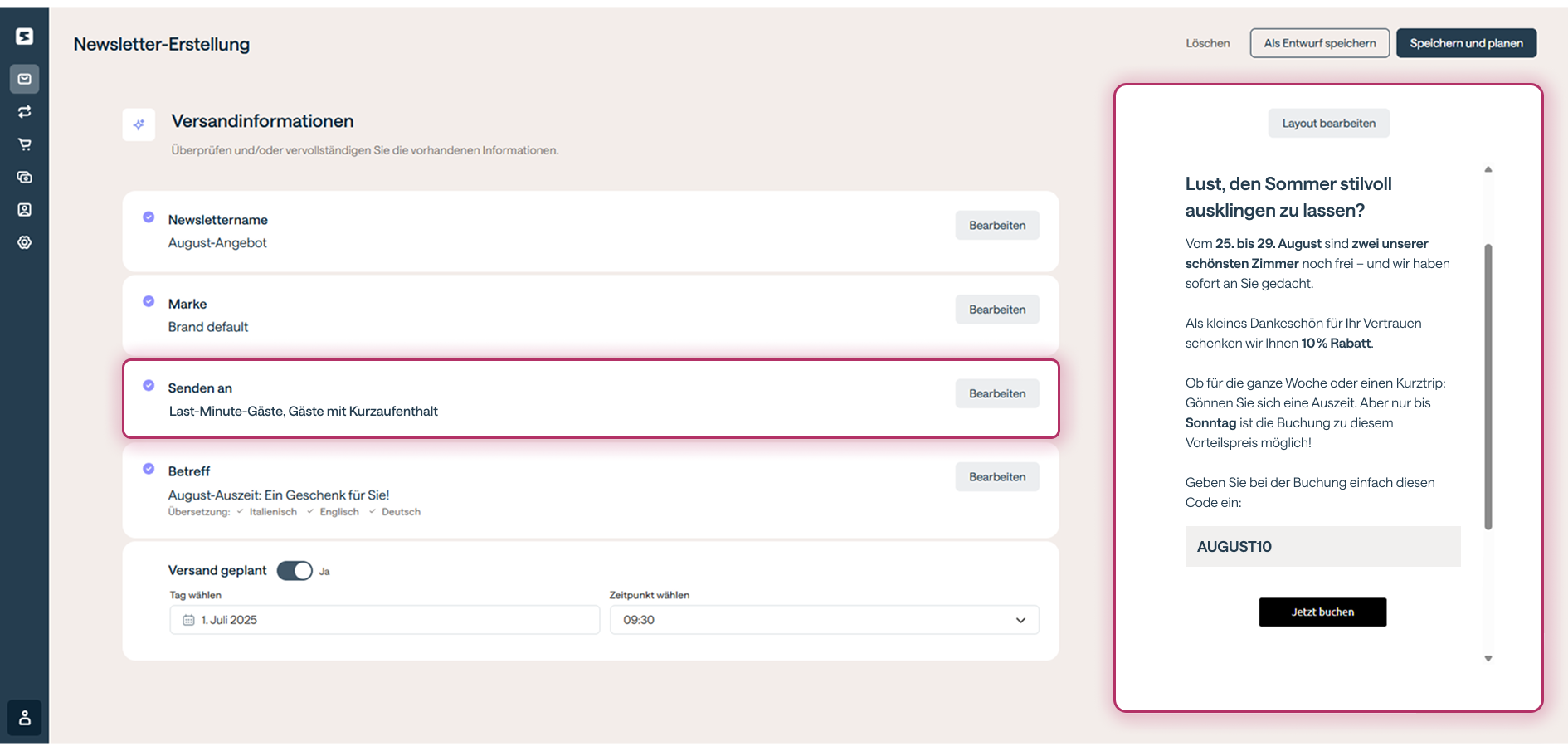Open the Layout bearbeiten button
Viewport: 1568px width, 751px height.
coord(1328,123)
